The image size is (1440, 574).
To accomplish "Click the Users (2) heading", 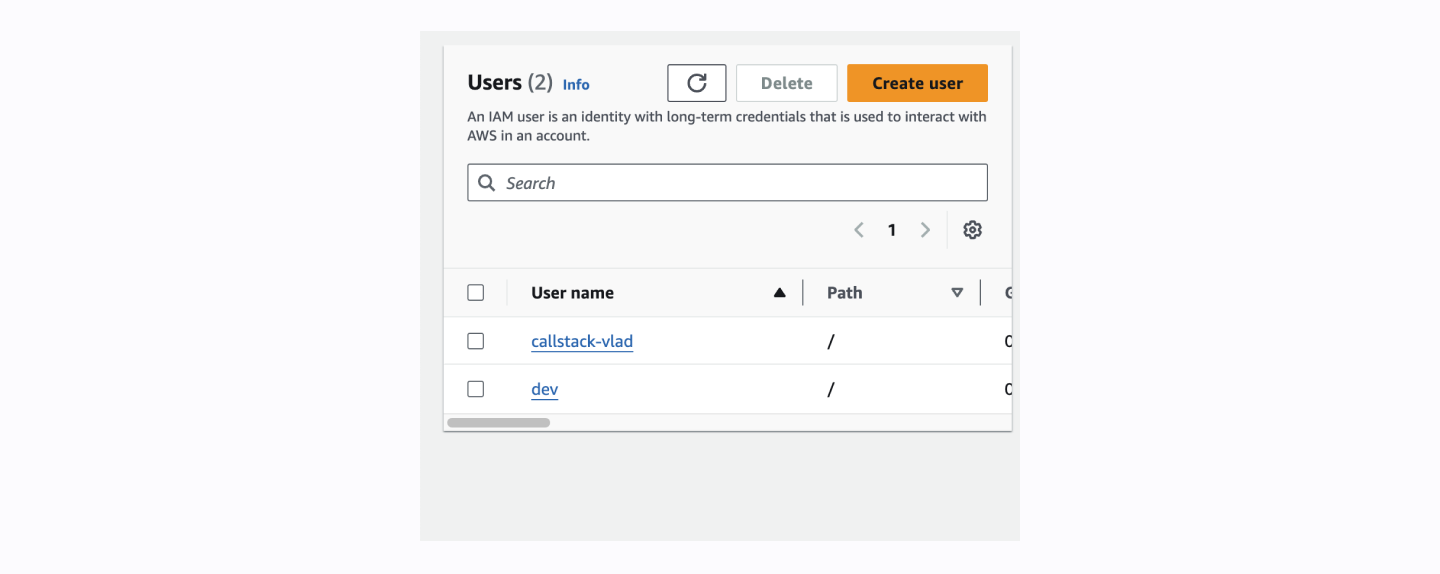I will coord(510,83).
